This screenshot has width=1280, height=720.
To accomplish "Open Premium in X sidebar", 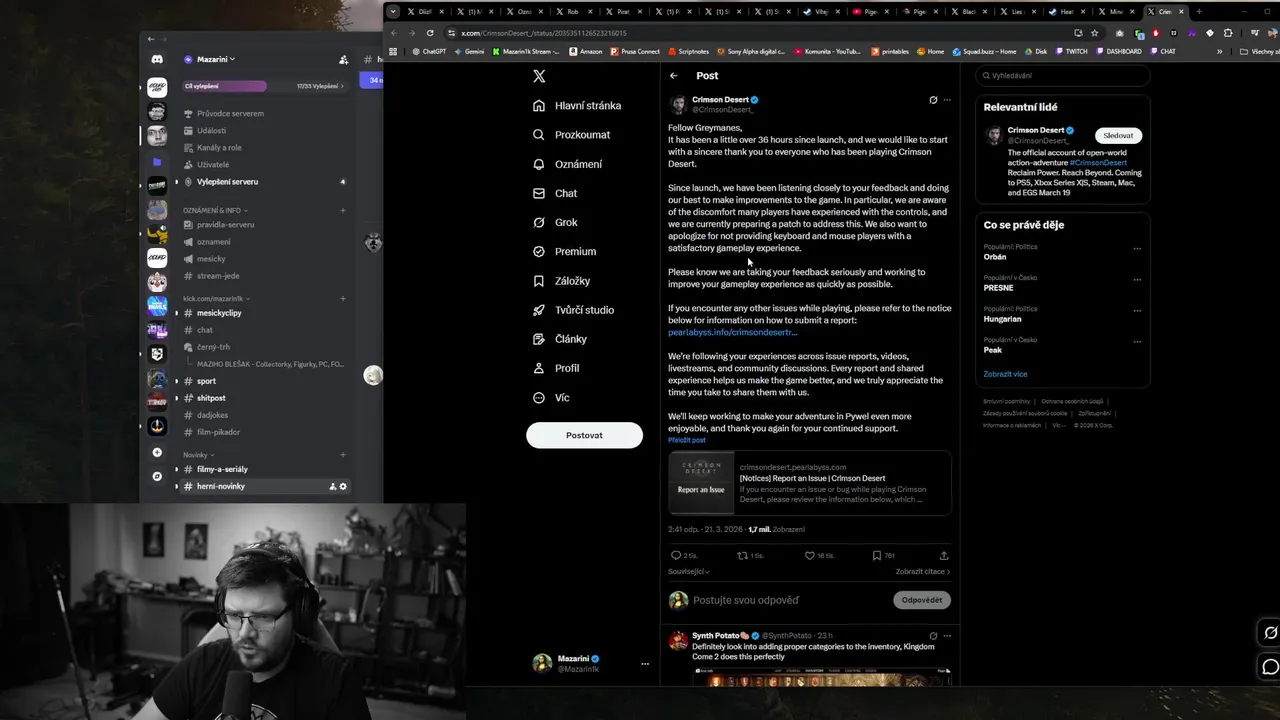I will tap(564, 252).
